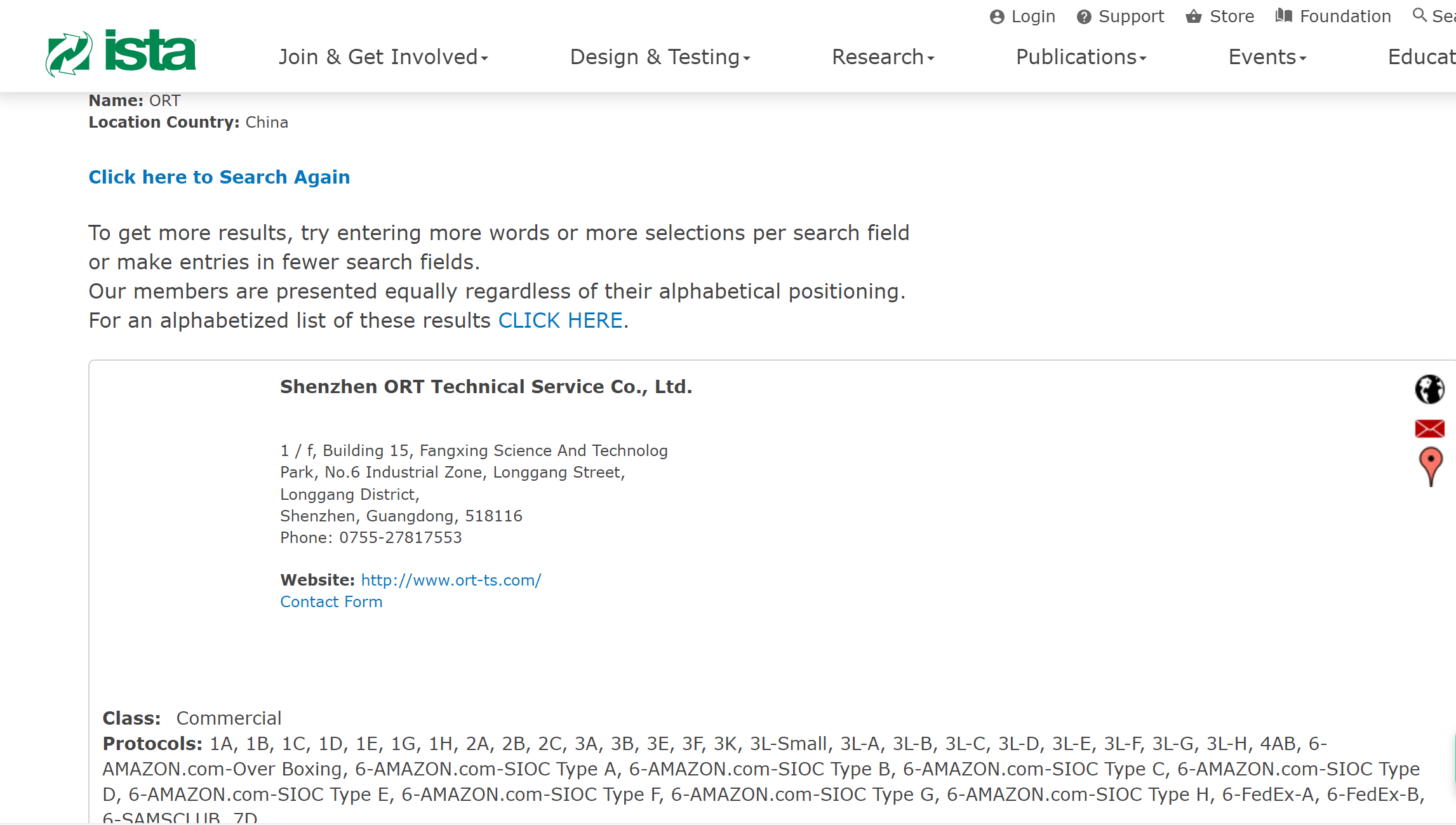1456x825 pixels.
Task: Open the Contact Form link
Action: pyautogui.click(x=331, y=602)
